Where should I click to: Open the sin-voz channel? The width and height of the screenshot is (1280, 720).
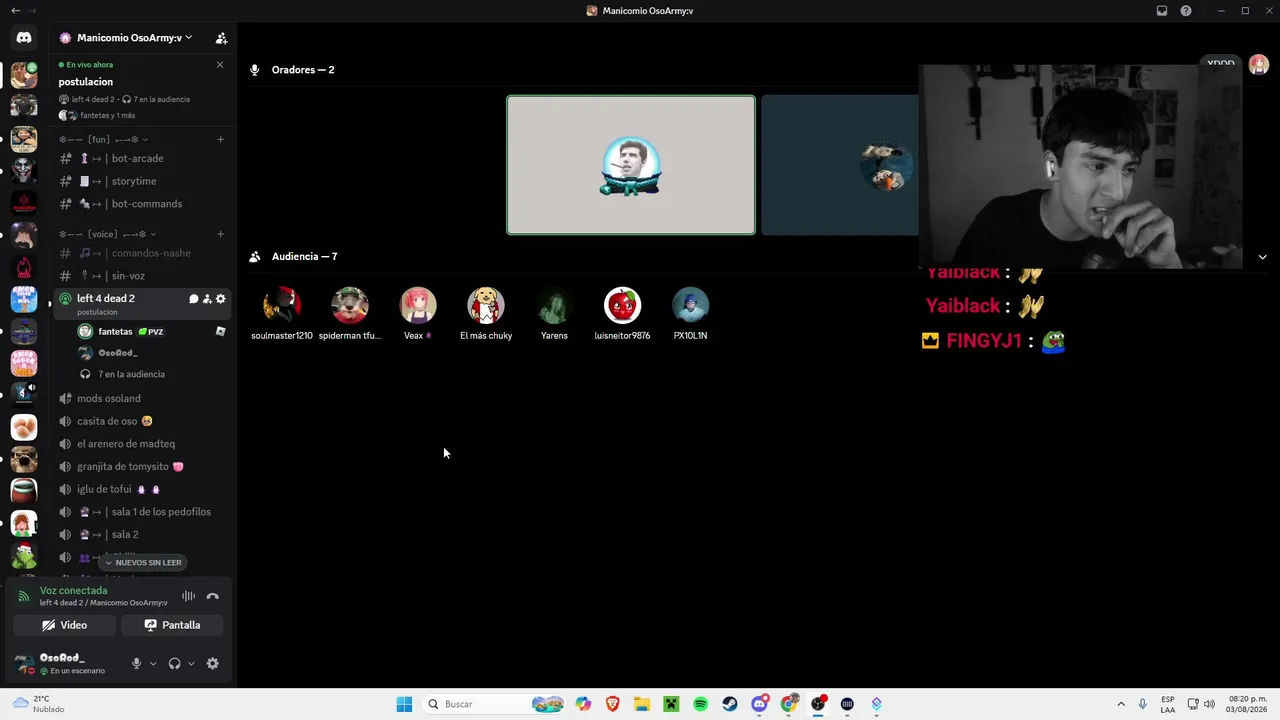pyautogui.click(x=140, y=276)
